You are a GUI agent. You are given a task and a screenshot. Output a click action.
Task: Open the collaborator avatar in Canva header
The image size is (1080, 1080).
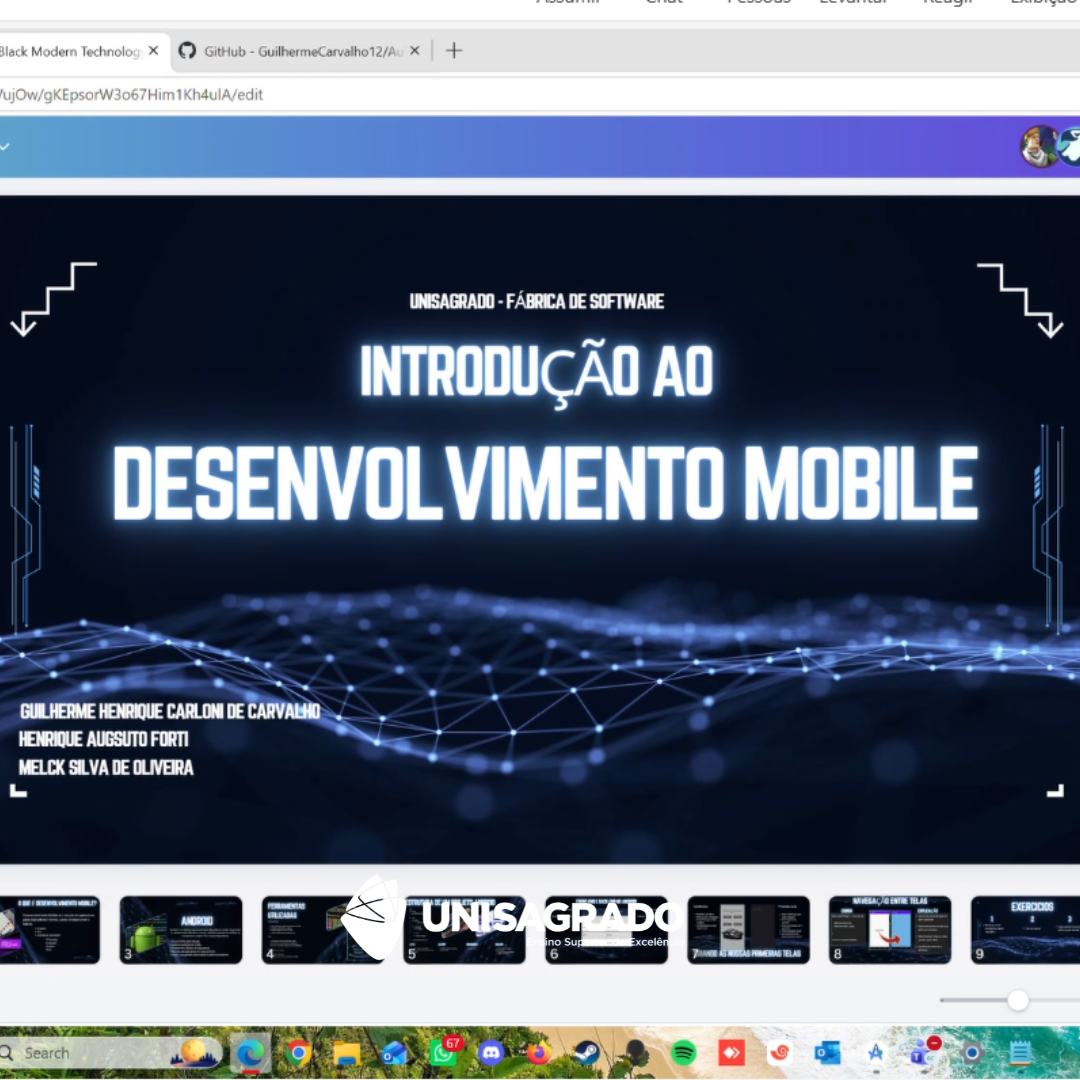[1039, 146]
